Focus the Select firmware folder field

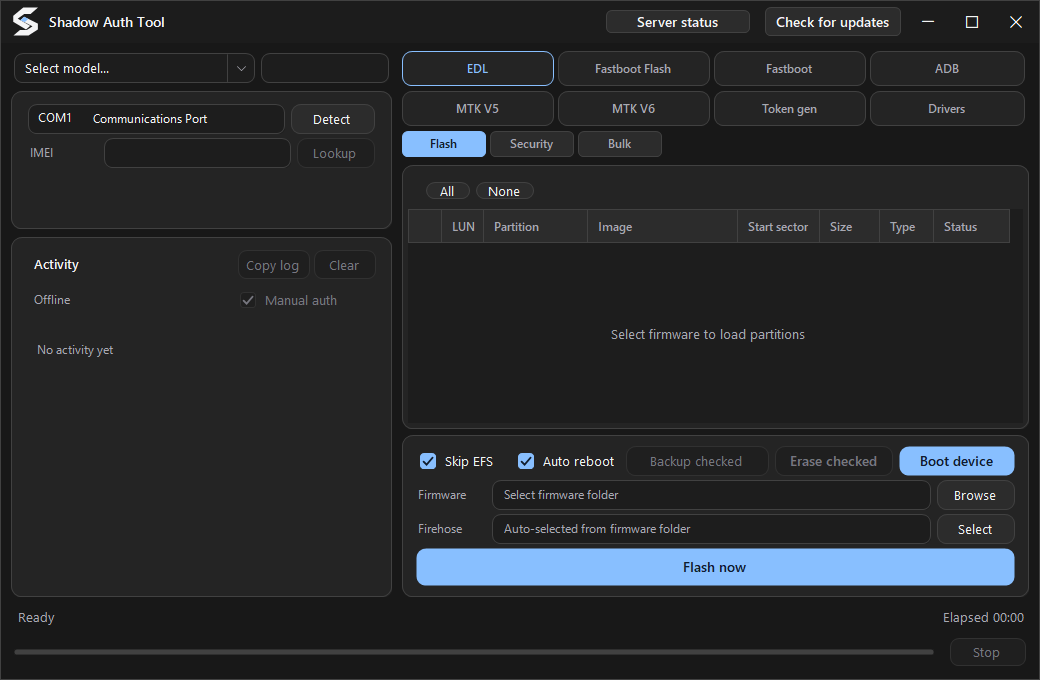[x=711, y=495]
